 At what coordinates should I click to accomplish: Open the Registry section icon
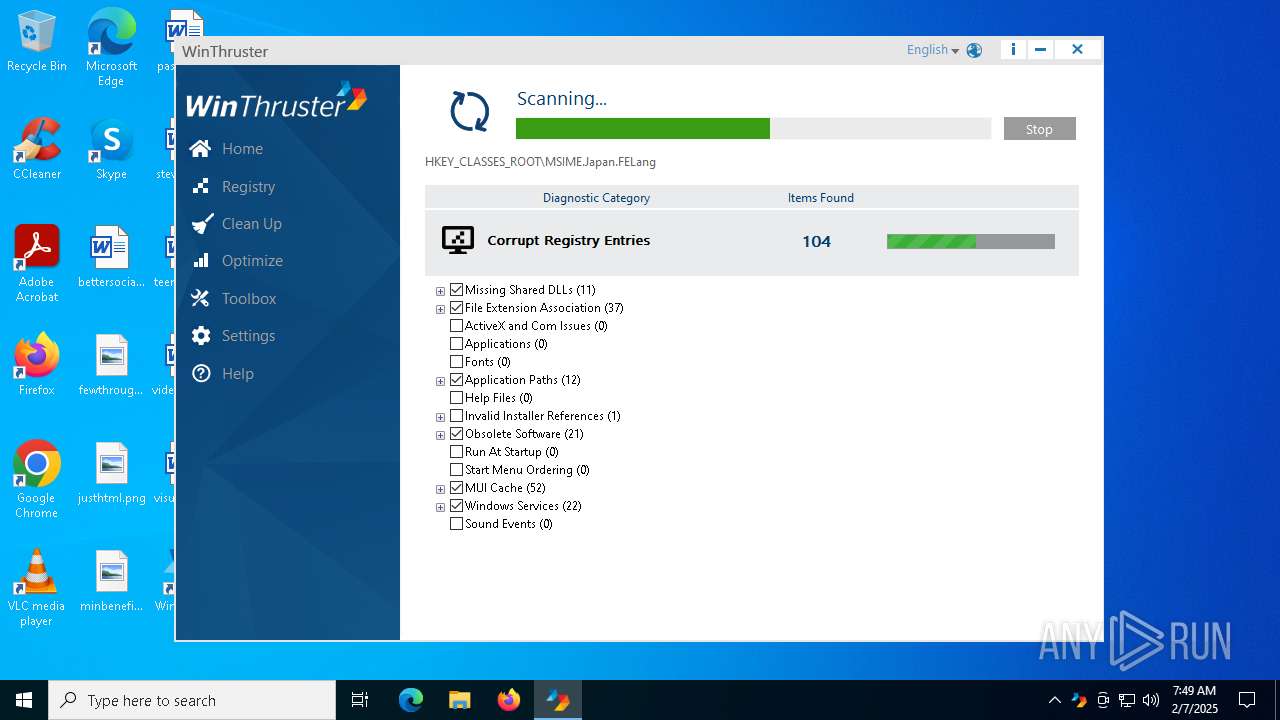point(200,186)
